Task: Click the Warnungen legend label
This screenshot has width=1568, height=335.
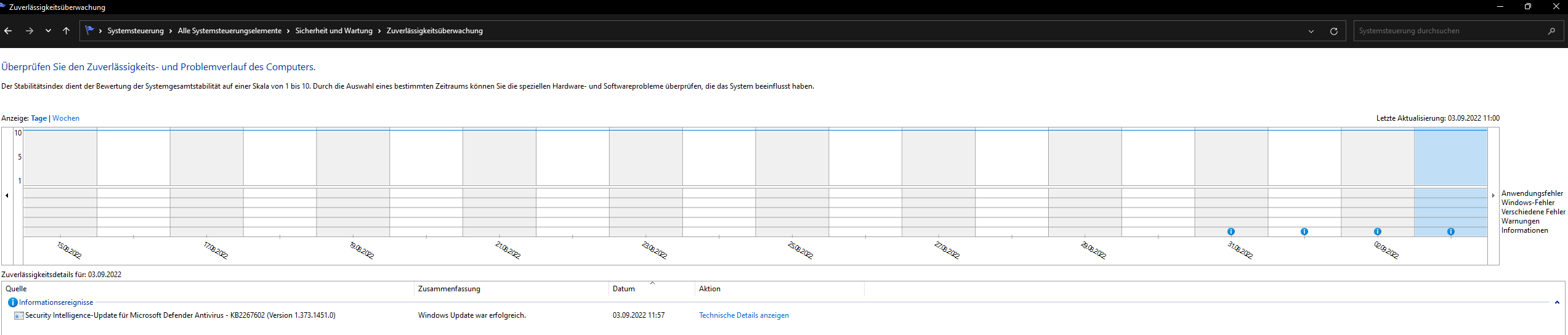Action: [1521, 221]
